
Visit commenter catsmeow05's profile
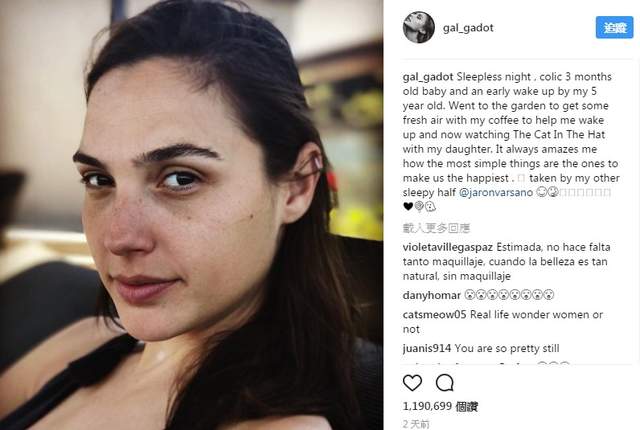click(434, 315)
